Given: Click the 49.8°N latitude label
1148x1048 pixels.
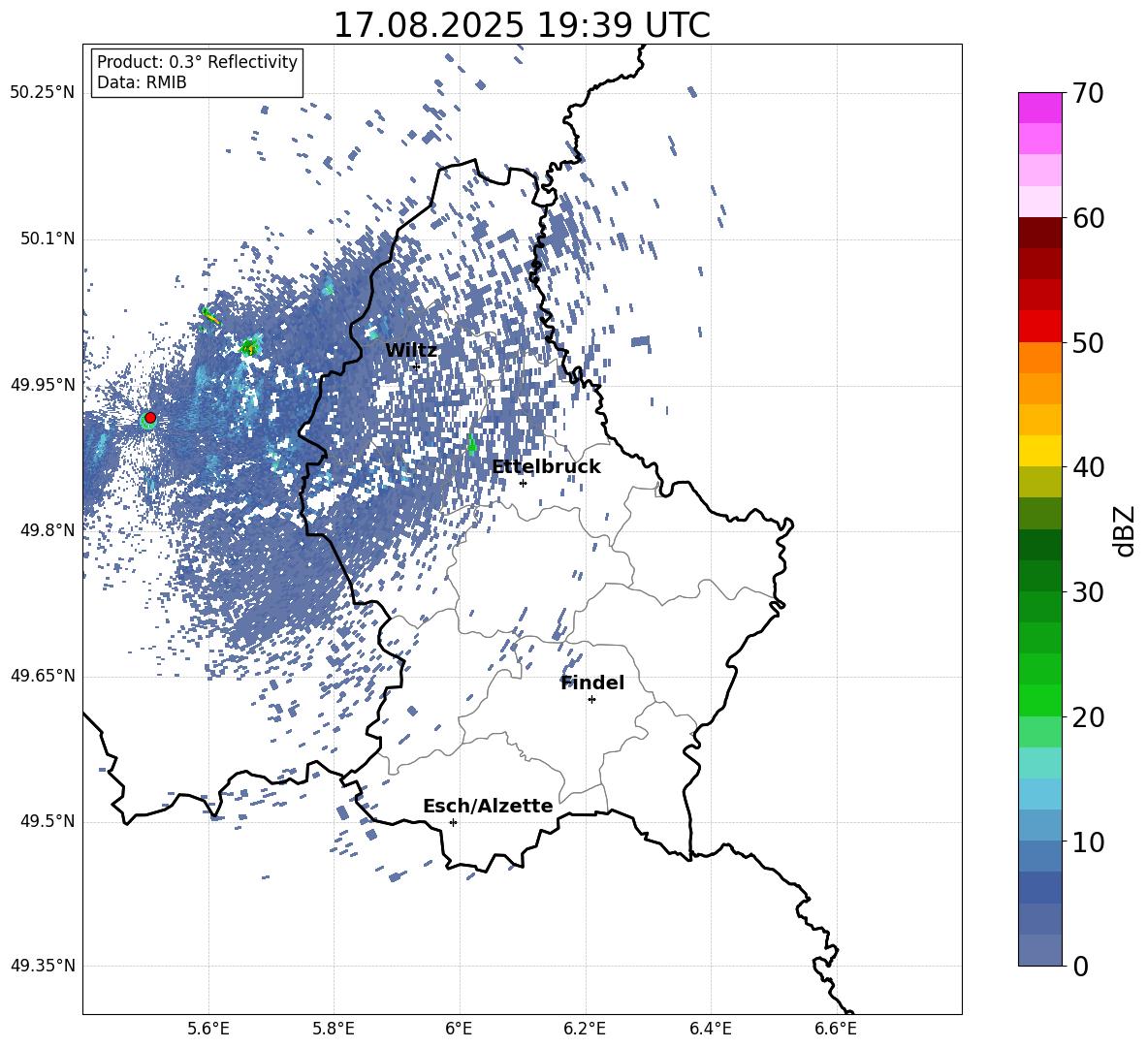Looking at the screenshot, I should point(48,530).
